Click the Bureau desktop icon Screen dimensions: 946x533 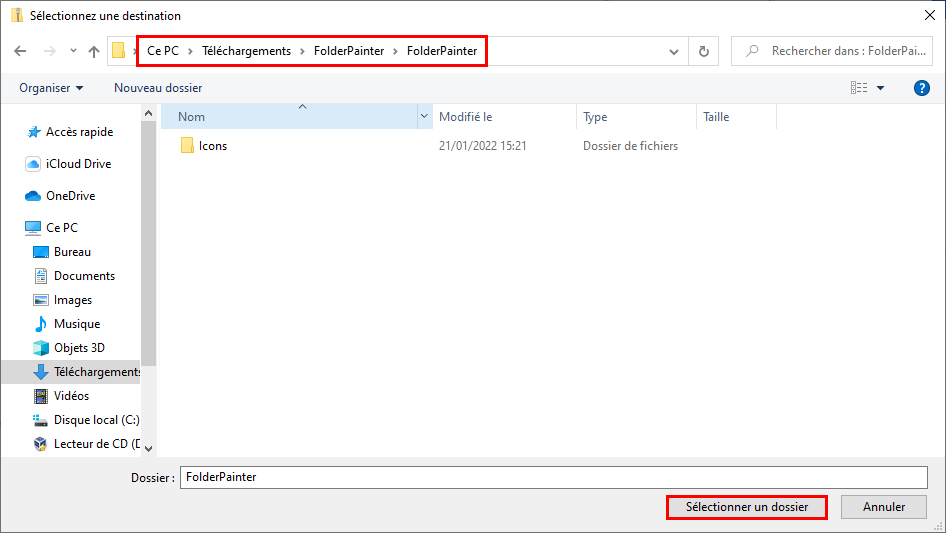[x=40, y=252]
